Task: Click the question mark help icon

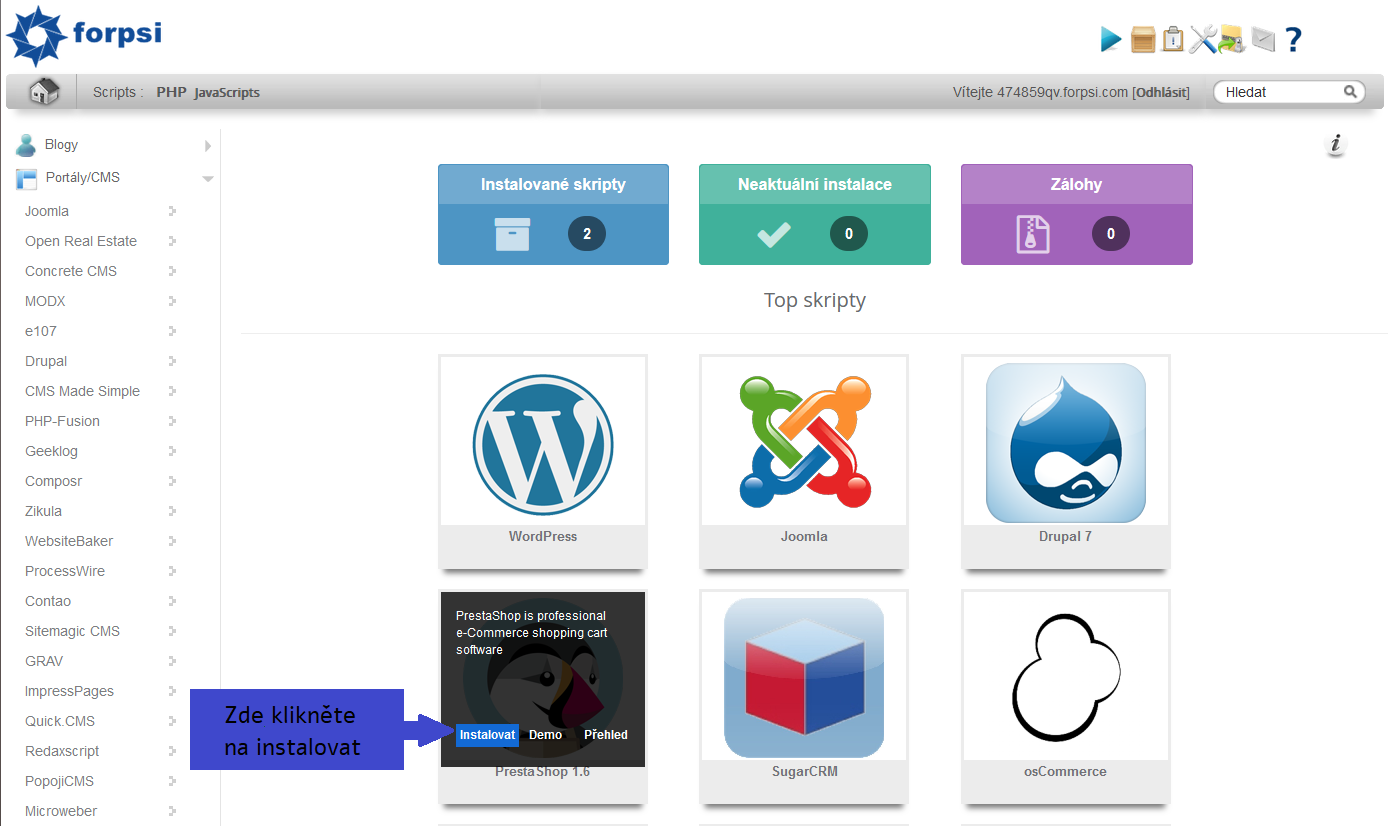Action: click(x=1294, y=39)
